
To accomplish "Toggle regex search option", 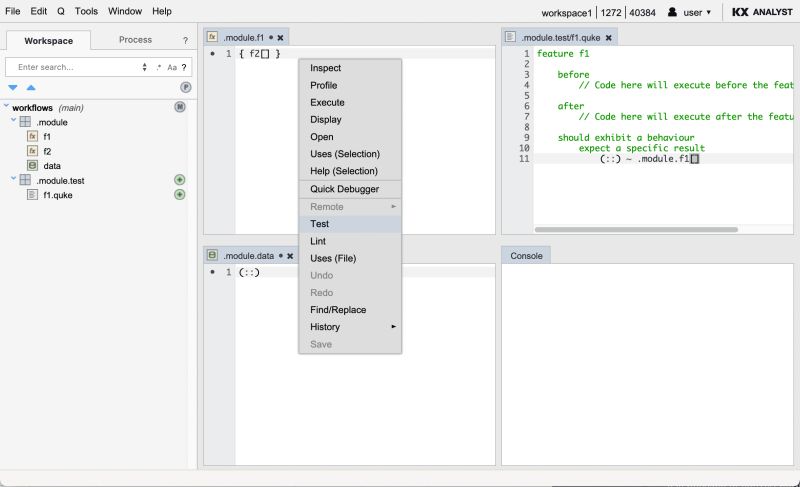I will (159, 67).
